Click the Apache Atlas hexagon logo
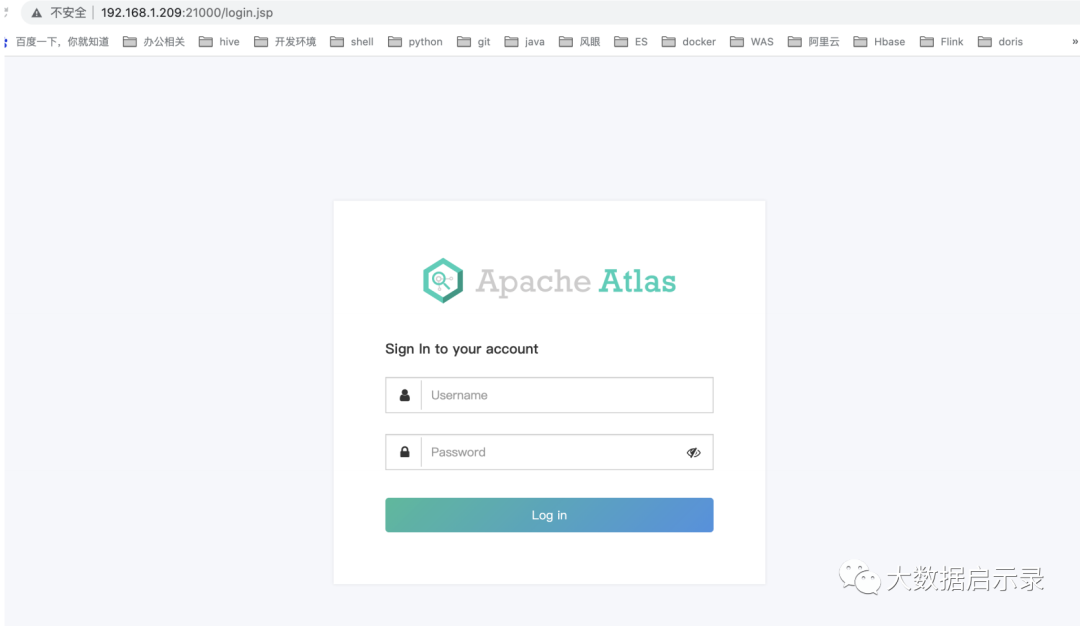This screenshot has width=1080, height=626. (443, 280)
